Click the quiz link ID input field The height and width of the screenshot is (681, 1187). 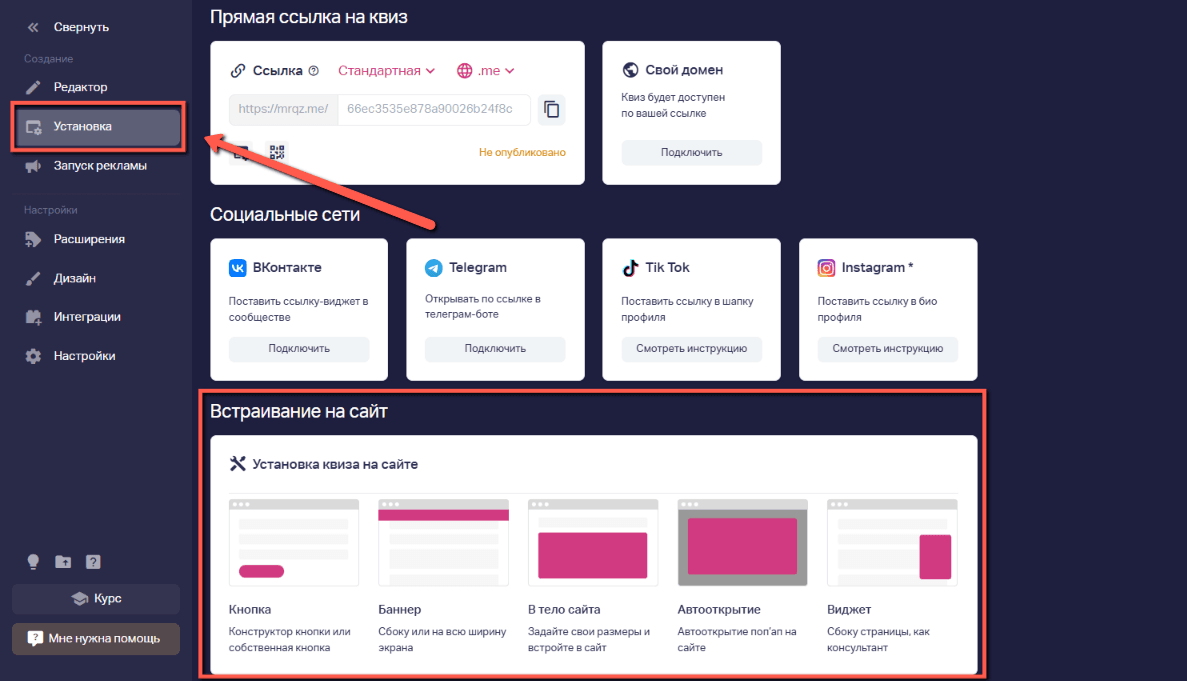[x=433, y=109]
